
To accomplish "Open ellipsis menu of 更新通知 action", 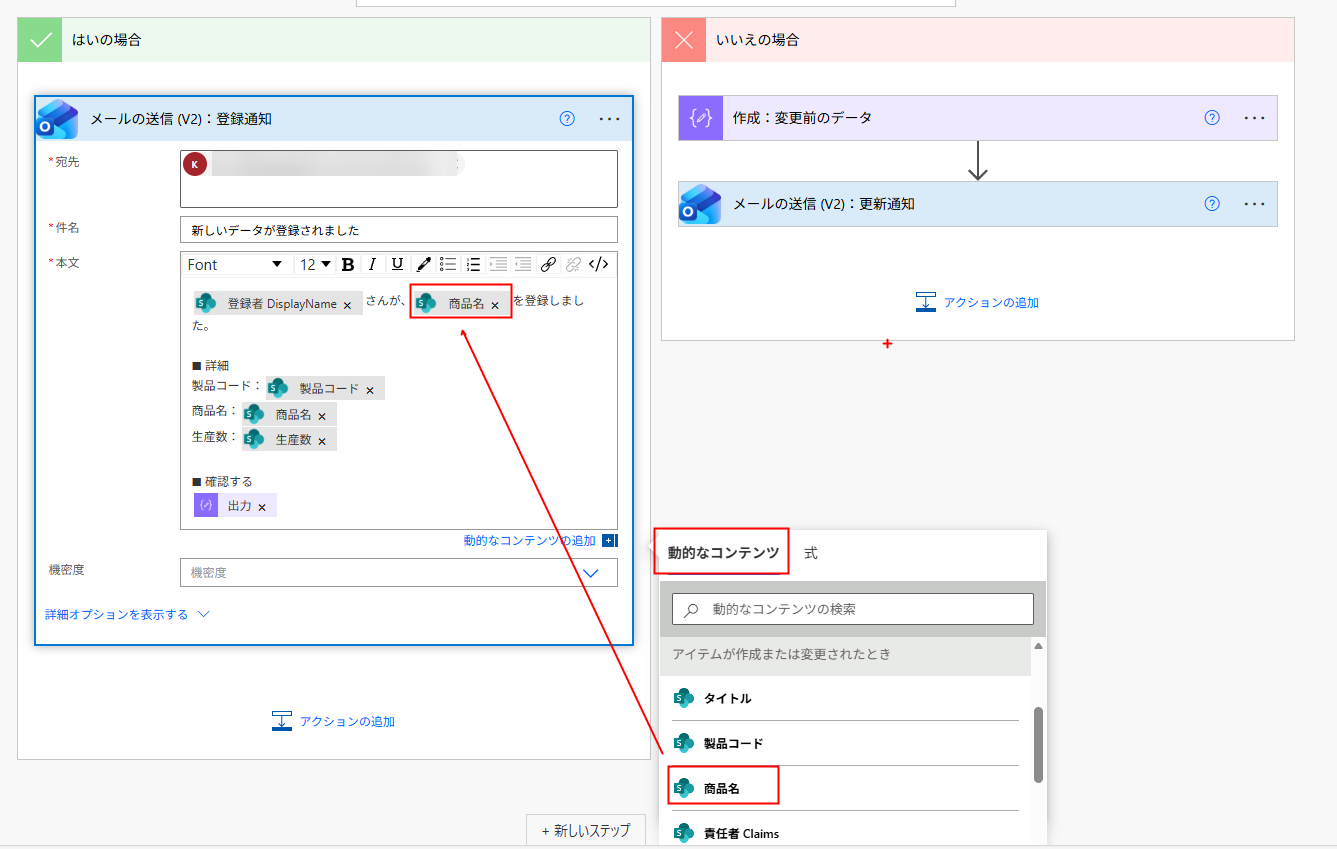I will click(1255, 204).
